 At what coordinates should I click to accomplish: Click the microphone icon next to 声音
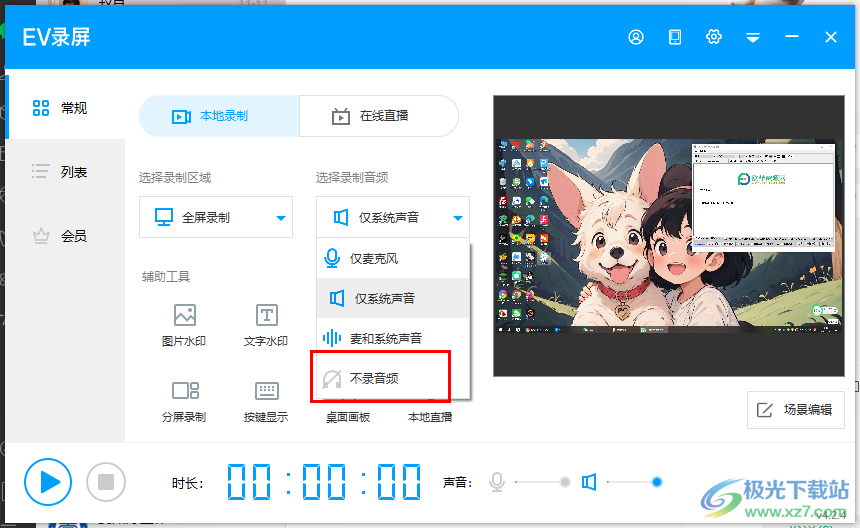(x=497, y=482)
